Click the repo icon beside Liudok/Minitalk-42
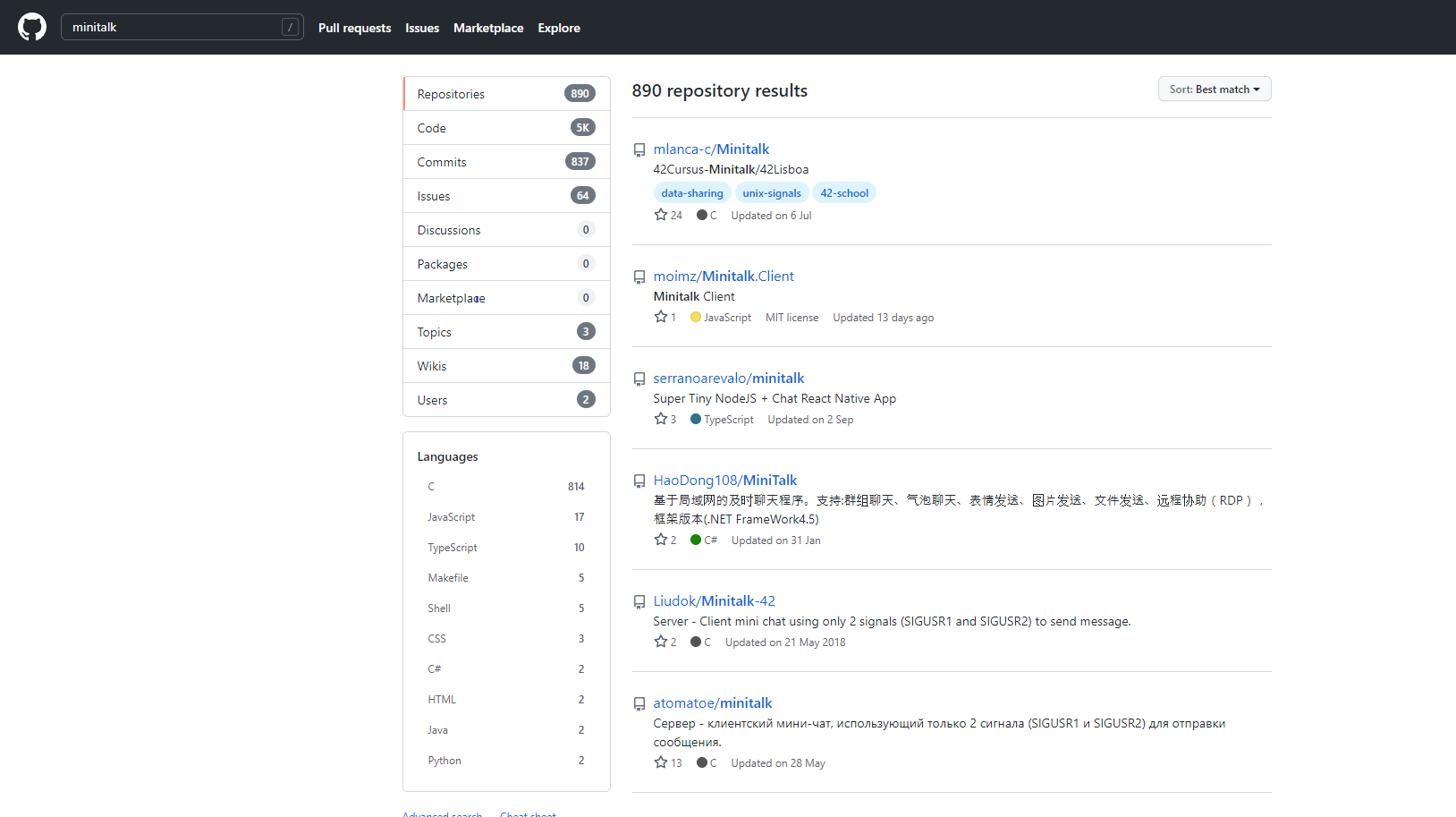 [639, 602]
